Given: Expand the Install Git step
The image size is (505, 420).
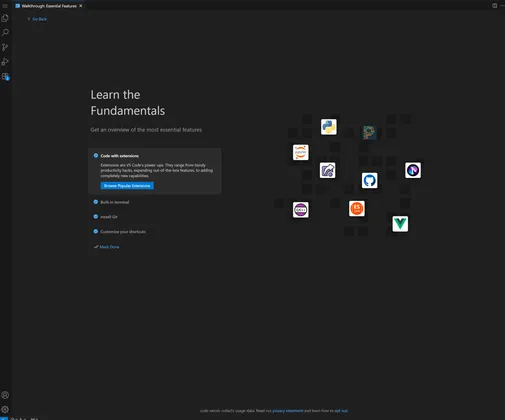Looking at the screenshot, I should (109, 217).
